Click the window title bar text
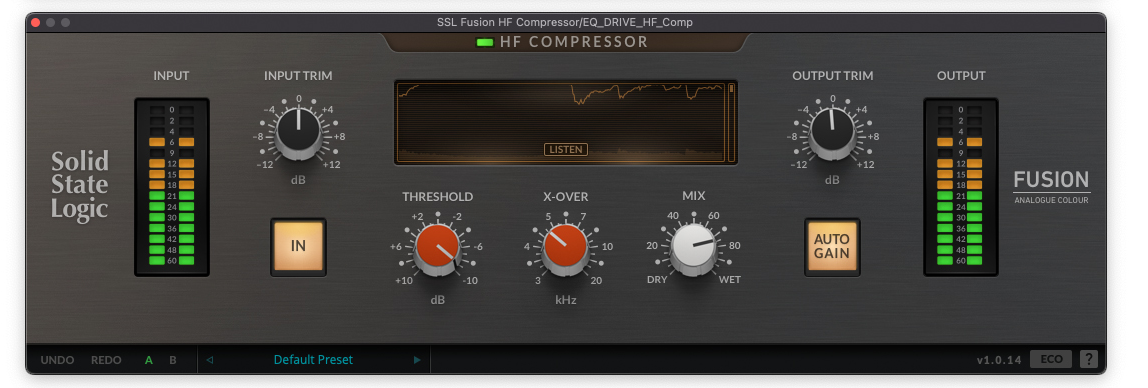The image size is (1148, 388). pyautogui.click(x=564, y=22)
